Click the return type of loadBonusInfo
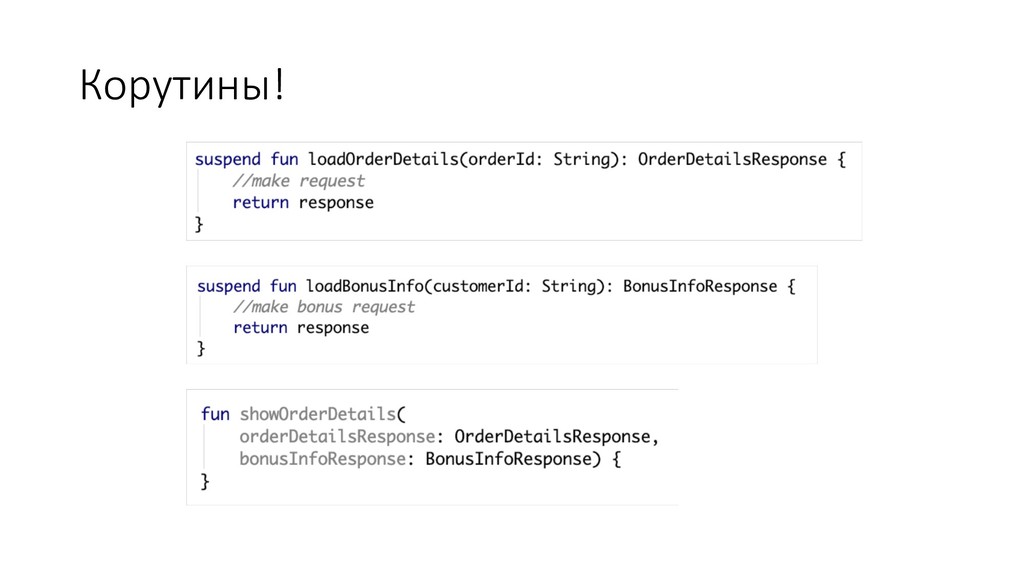 pos(699,286)
